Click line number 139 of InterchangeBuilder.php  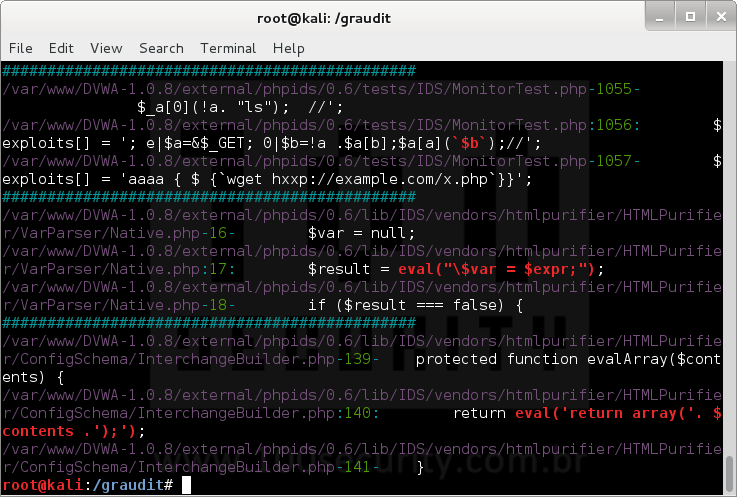tap(357, 359)
